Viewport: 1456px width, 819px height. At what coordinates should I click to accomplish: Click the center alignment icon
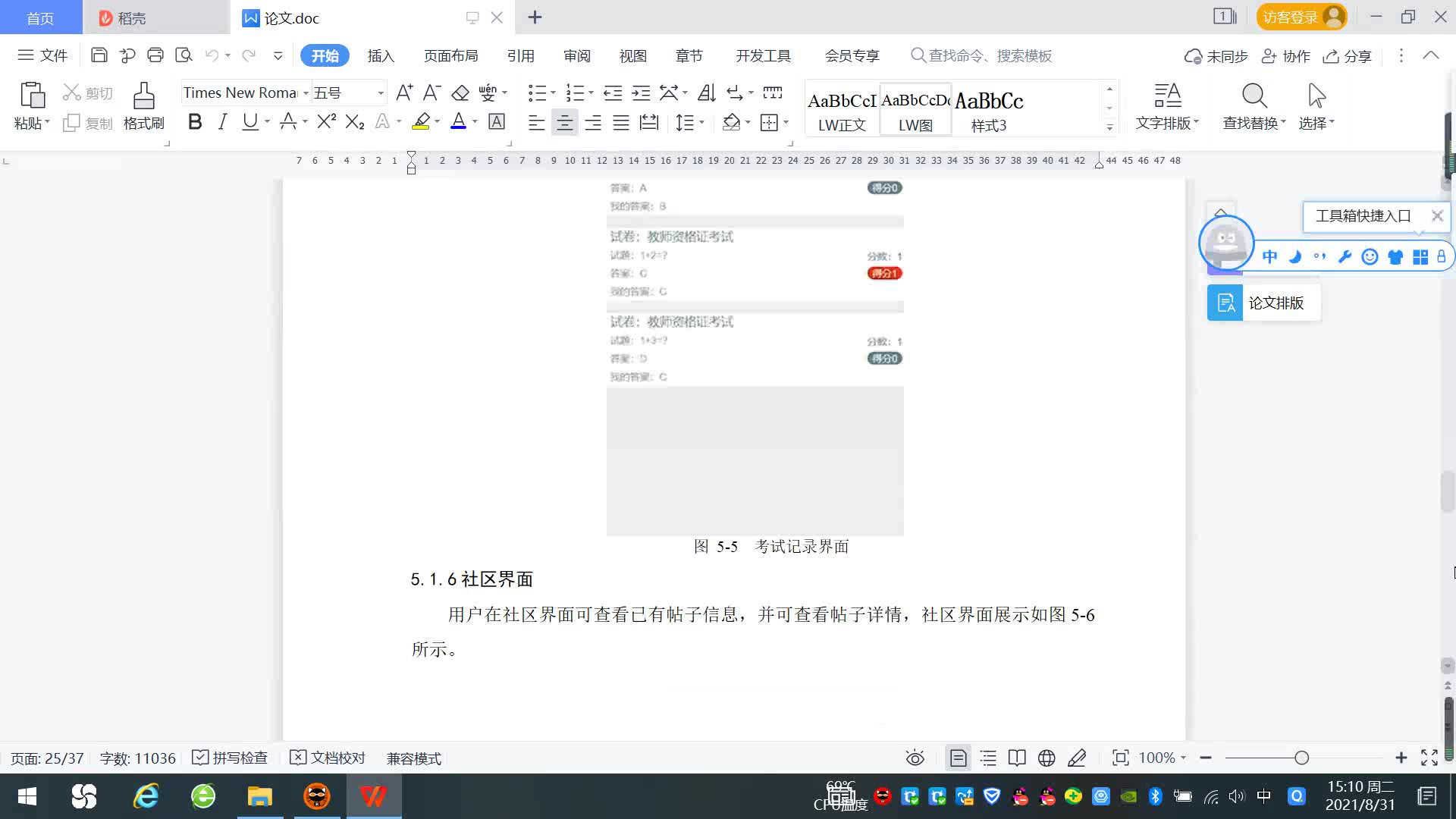(x=564, y=122)
